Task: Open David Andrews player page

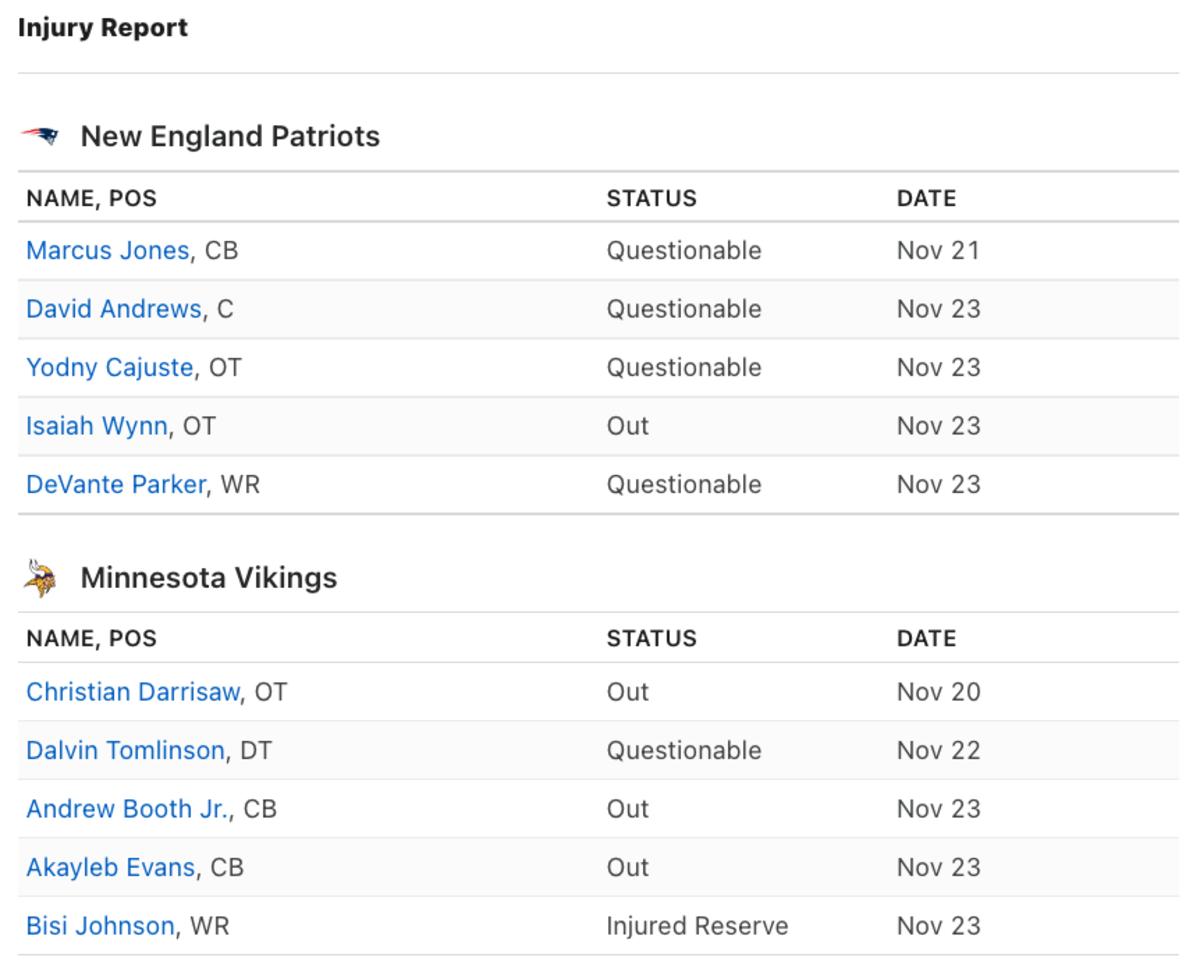Action: pos(113,309)
